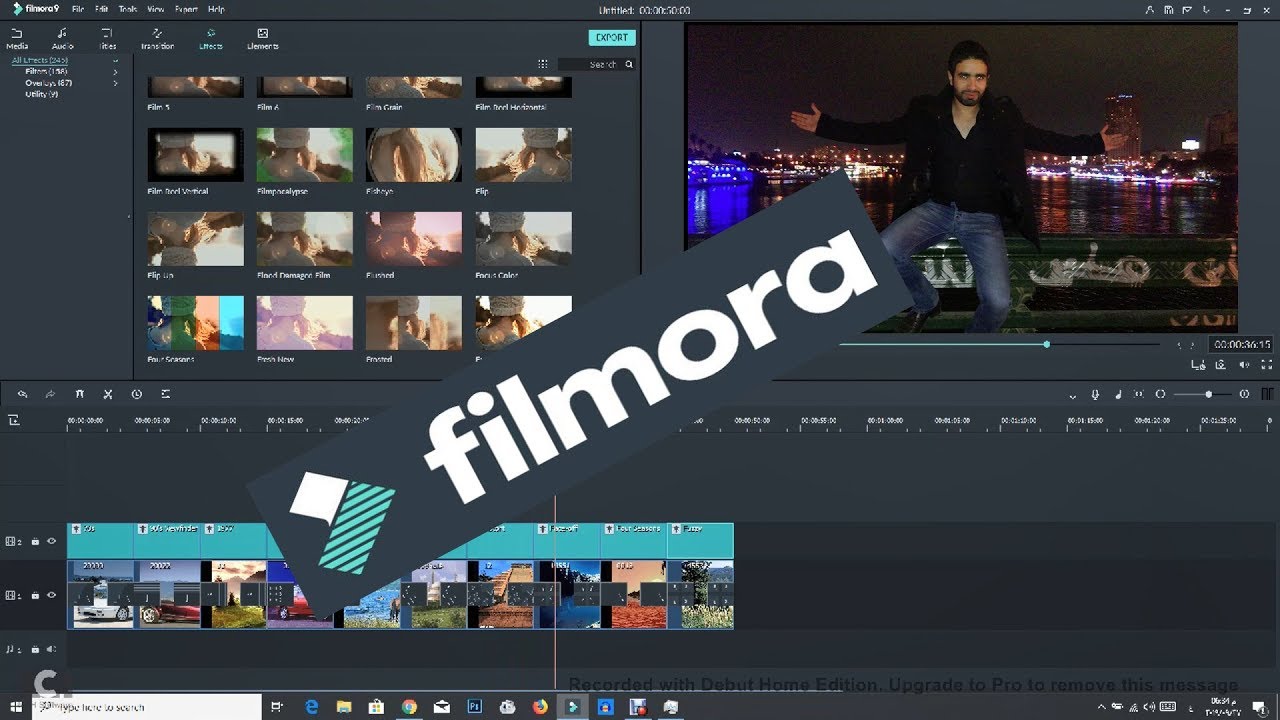Adjust the timeline zoom slider handle
The height and width of the screenshot is (720, 1280).
click(1208, 394)
